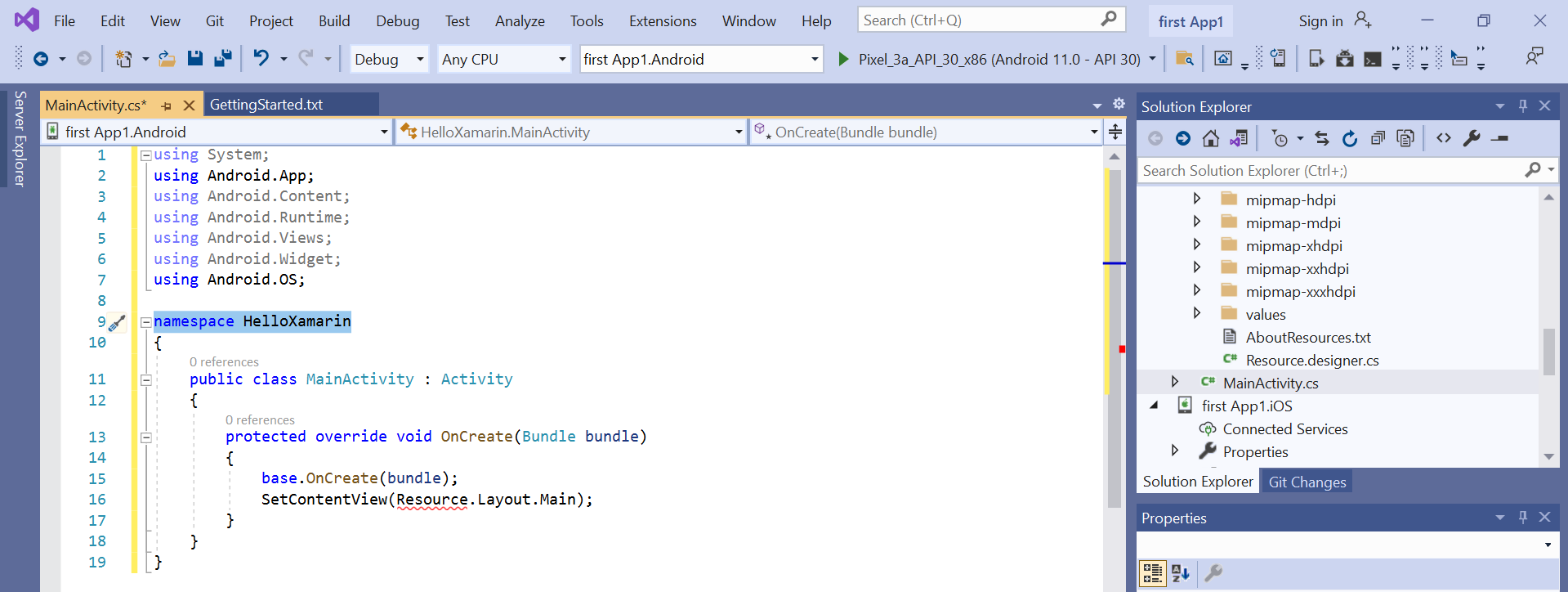Toggle the pin on the MainActivity.cs tab
This screenshot has height=592, width=1568.
click(167, 105)
